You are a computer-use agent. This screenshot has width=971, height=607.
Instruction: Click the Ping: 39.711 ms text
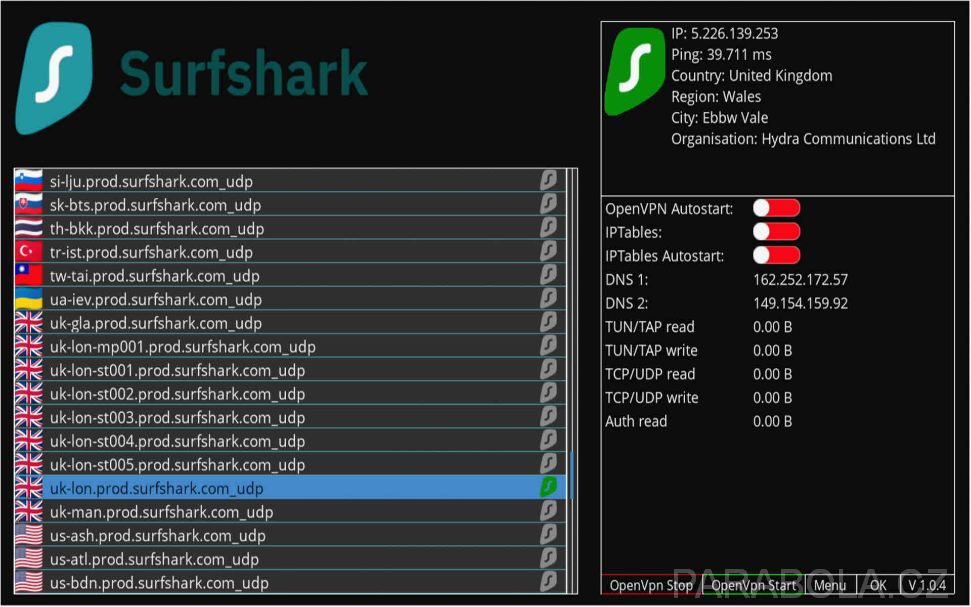(x=721, y=55)
